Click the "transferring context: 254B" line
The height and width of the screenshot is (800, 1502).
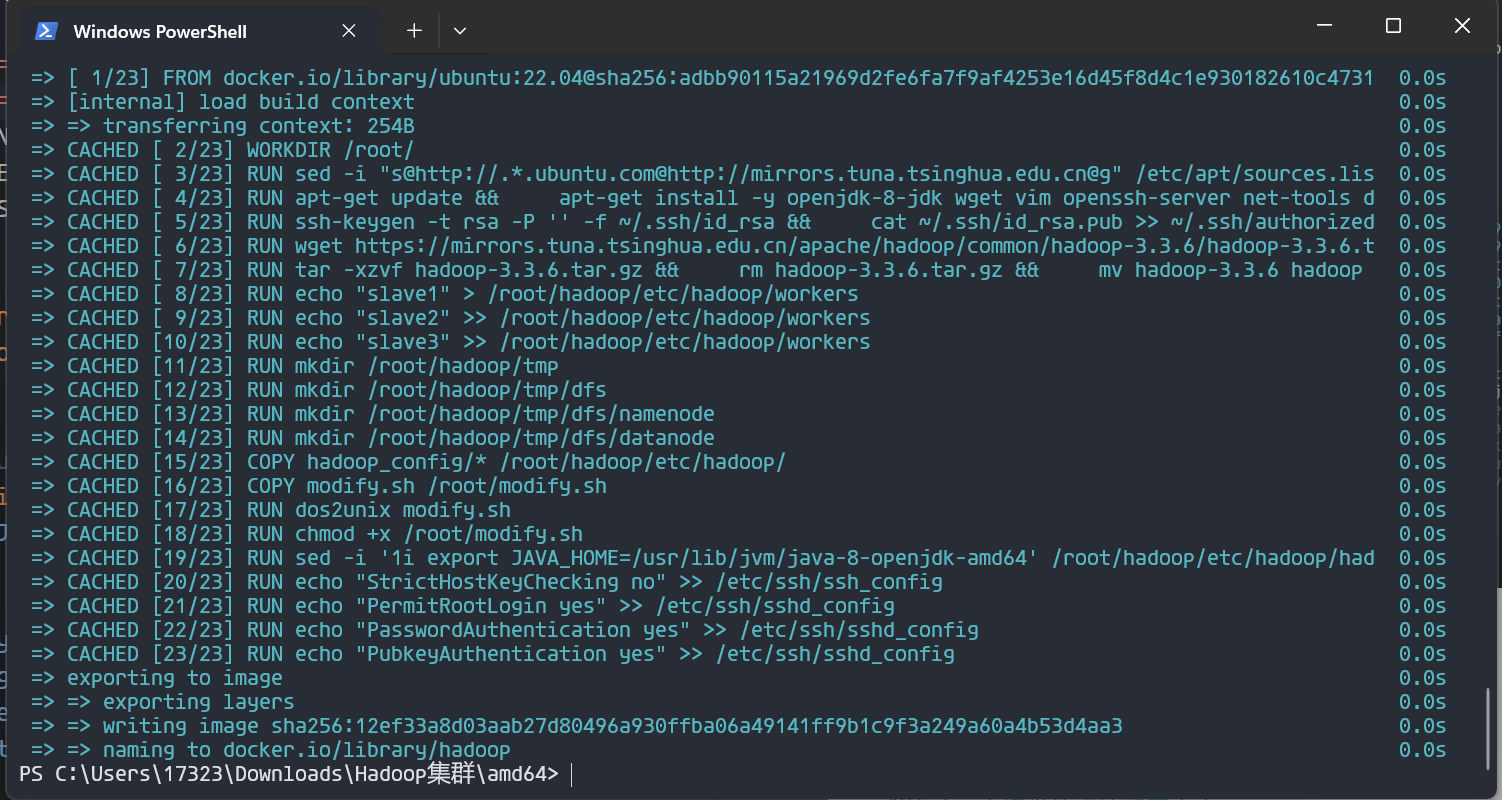(258, 126)
